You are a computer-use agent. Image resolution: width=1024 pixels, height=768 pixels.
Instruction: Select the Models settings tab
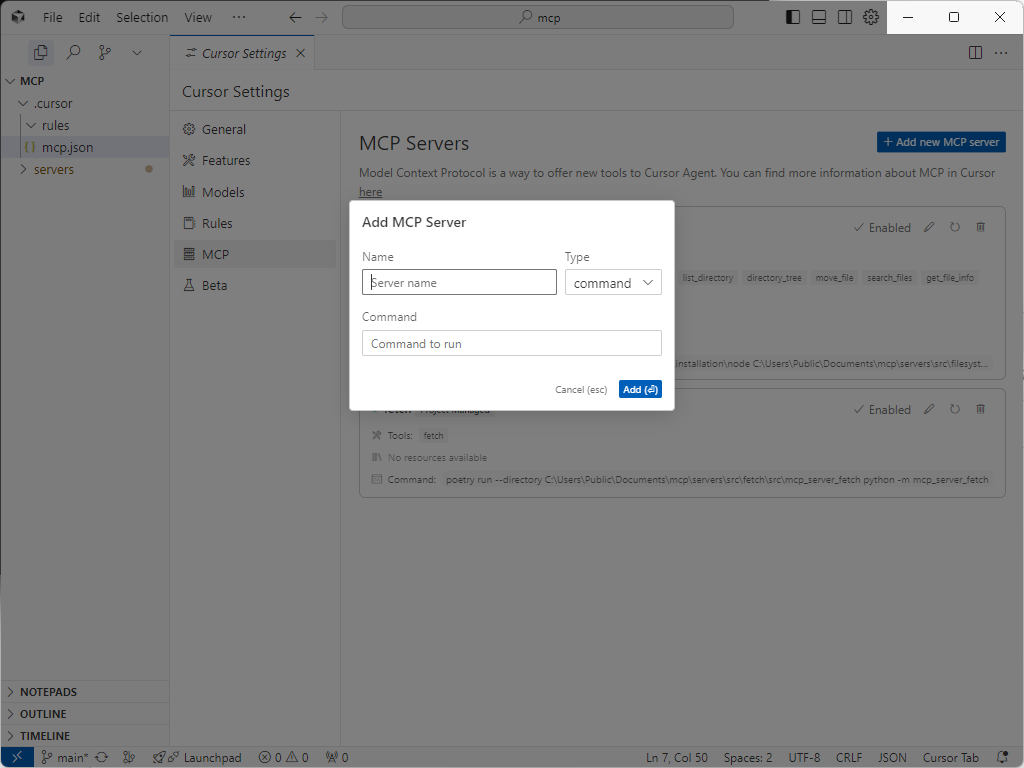[222, 192]
